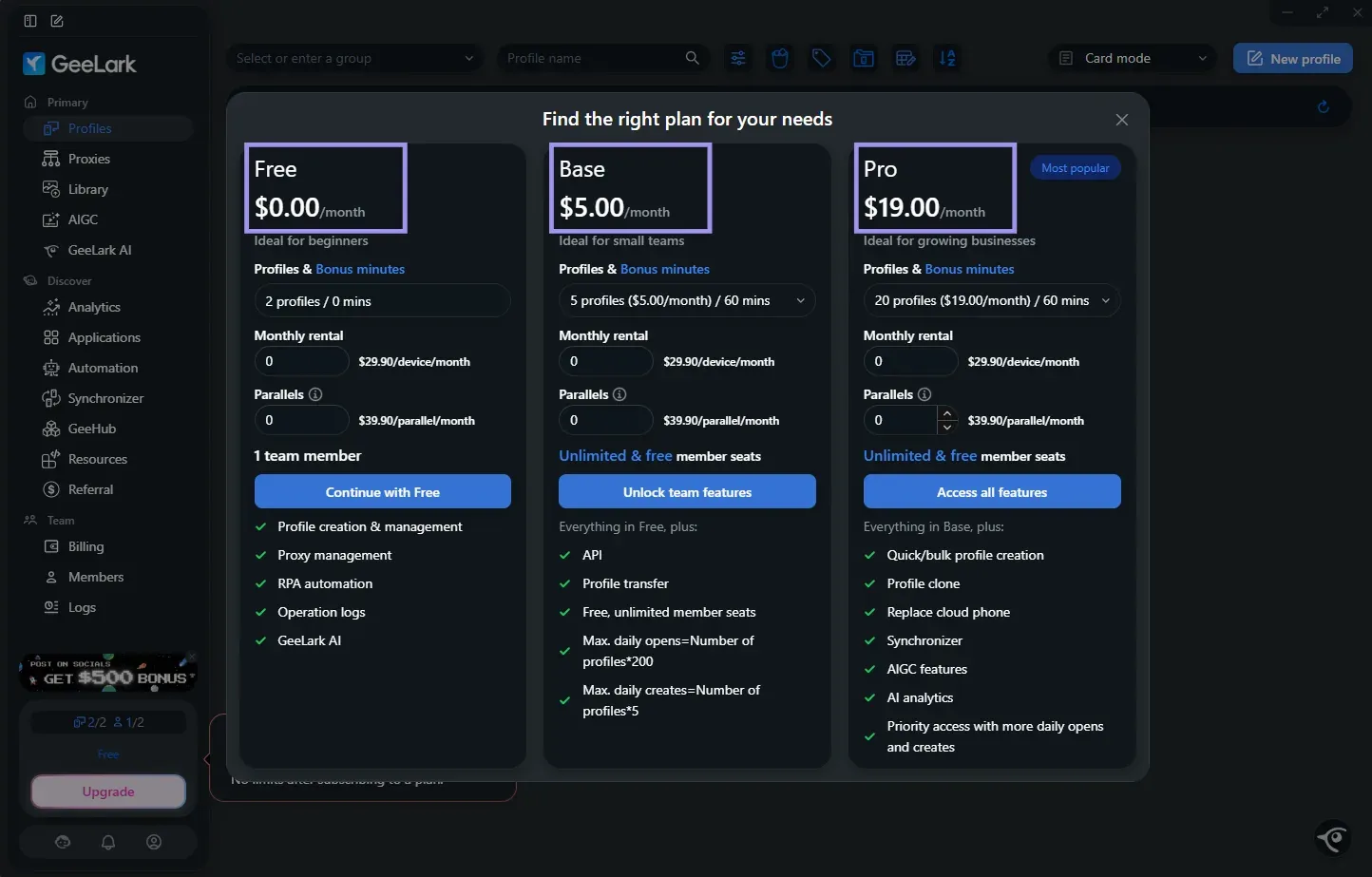Click the mouse-shaped icon in toolbar
Screen dimensions: 1372x877
click(x=780, y=58)
